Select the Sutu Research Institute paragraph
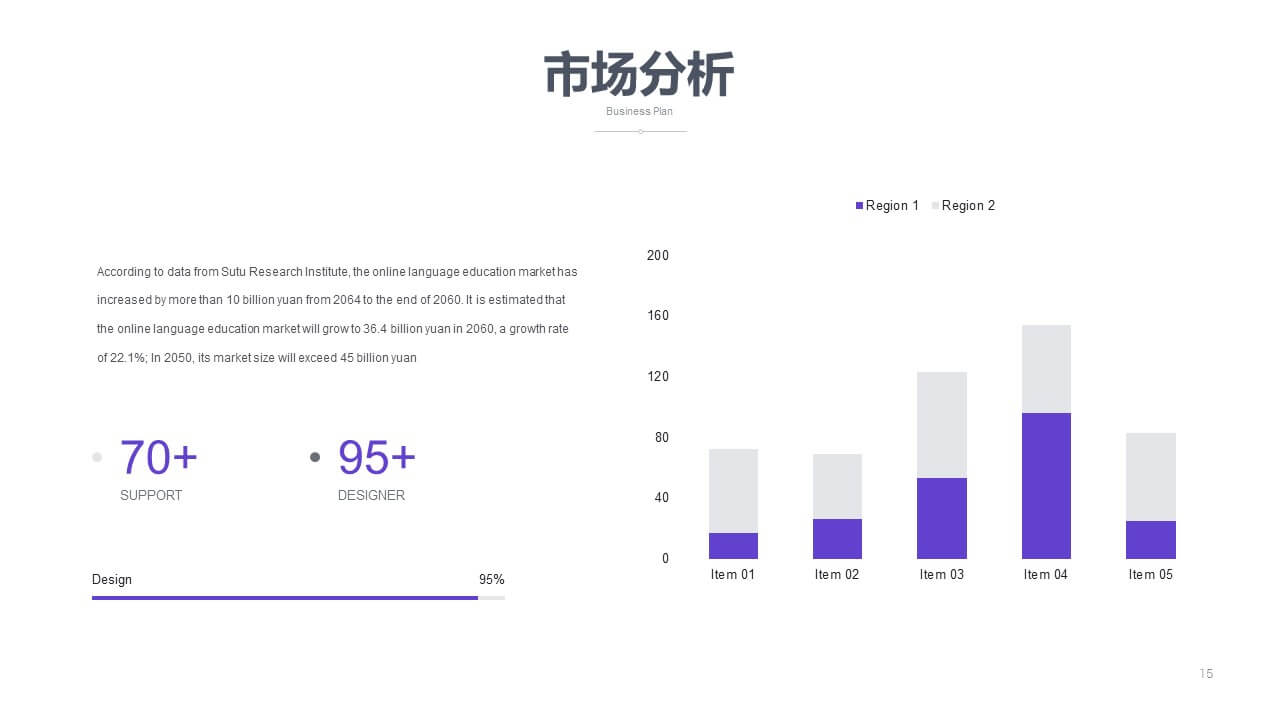 (337, 314)
